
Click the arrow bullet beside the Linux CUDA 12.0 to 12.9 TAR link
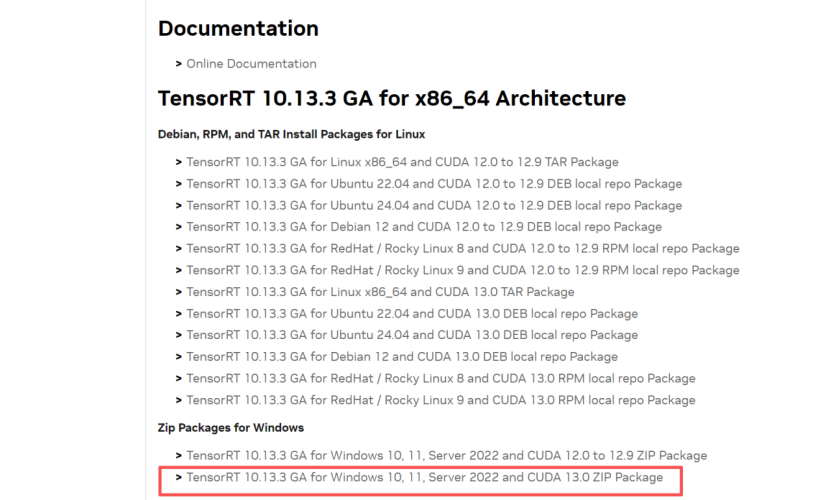(x=179, y=162)
